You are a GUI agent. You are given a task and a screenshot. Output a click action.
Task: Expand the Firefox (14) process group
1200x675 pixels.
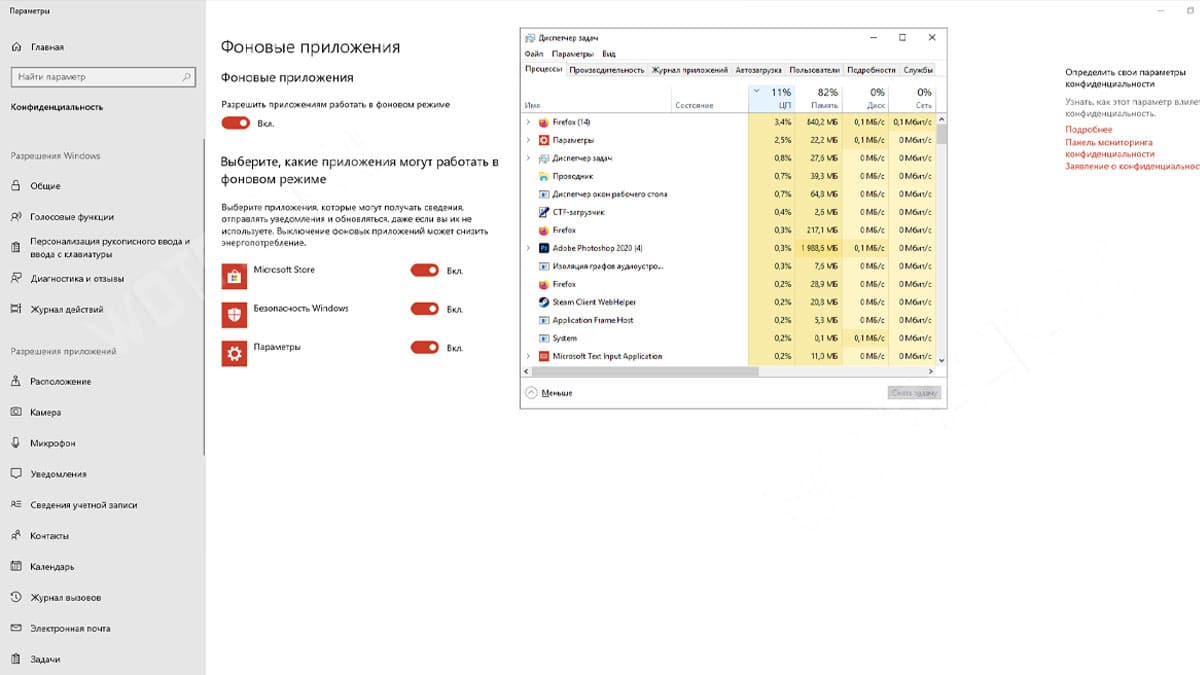tap(528, 122)
